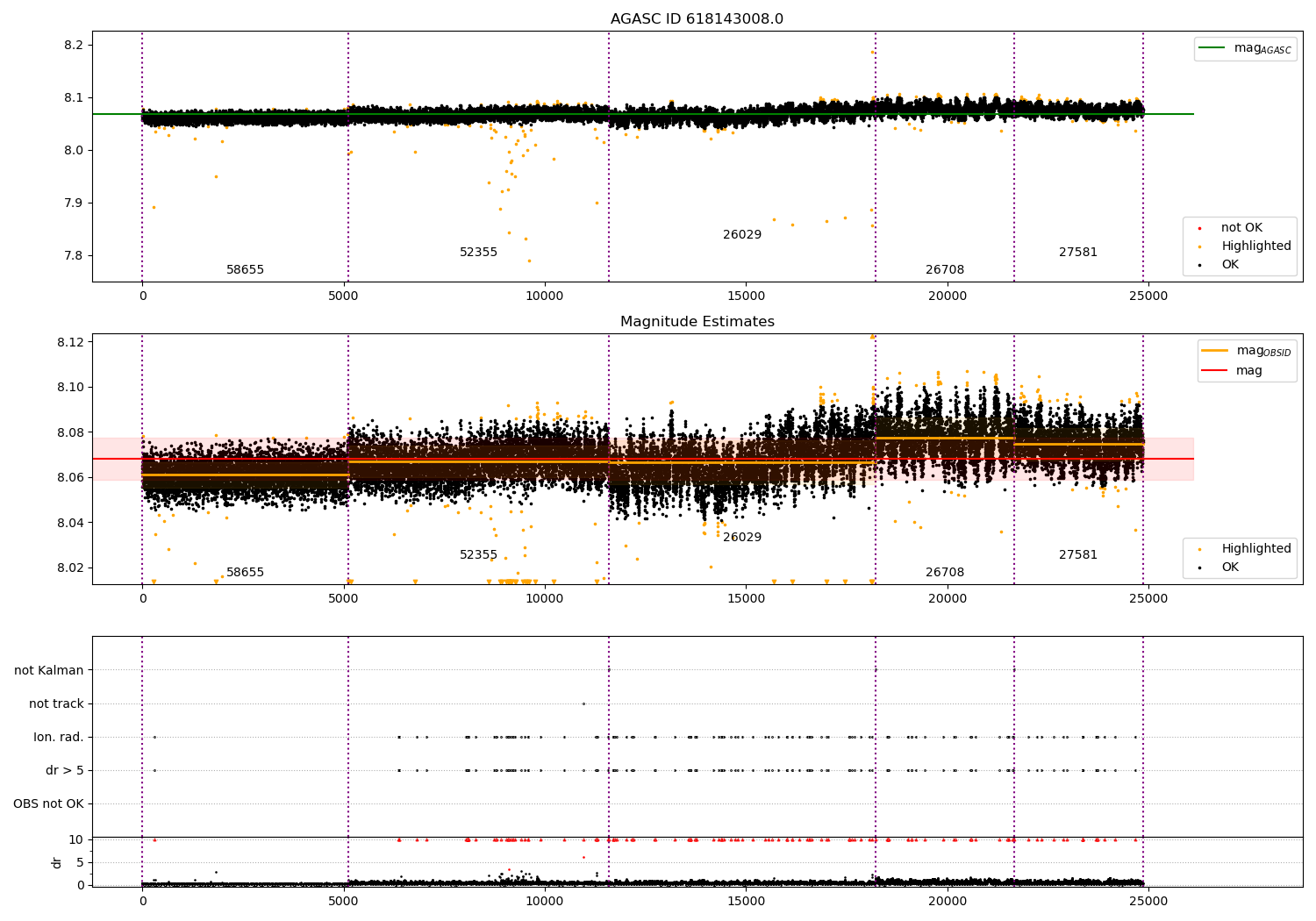This screenshot has width=1316, height=921.
Task: Click the 26029 label in Magnitude Estimates plot
Action: [742, 538]
